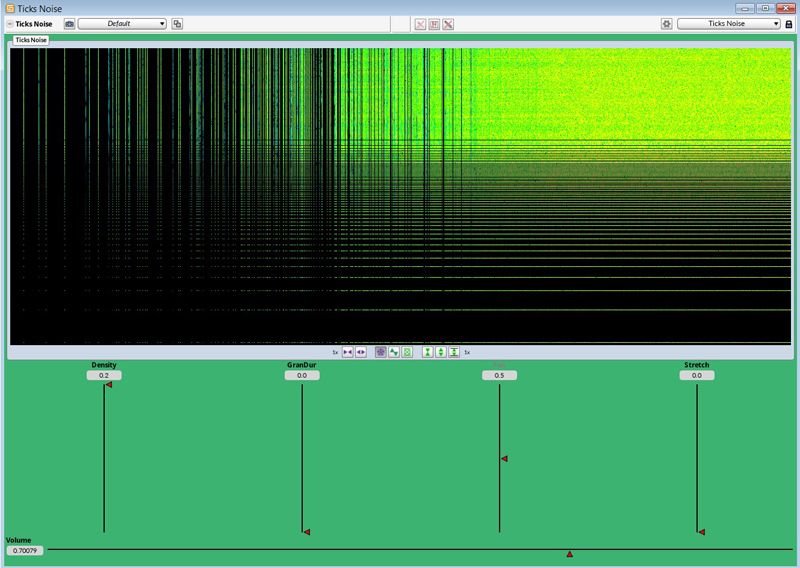Click the snapshot camera icon next to Default

pos(69,24)
